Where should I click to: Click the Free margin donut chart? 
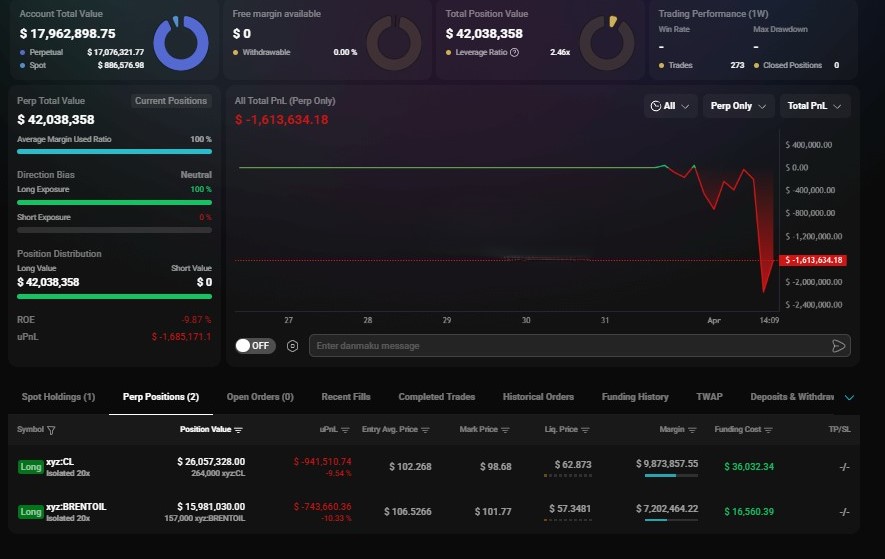click(x=394, y=43)
